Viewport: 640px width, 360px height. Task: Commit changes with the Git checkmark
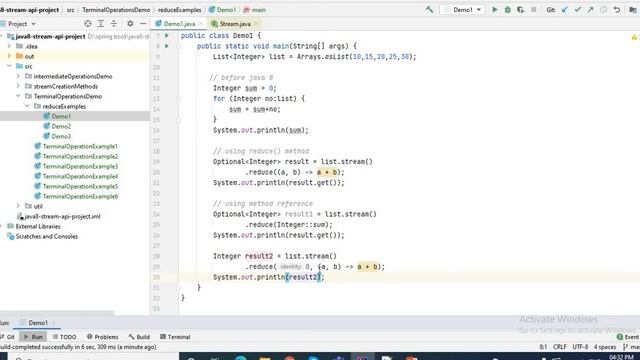pyautogui.click(x=578, y=9)
